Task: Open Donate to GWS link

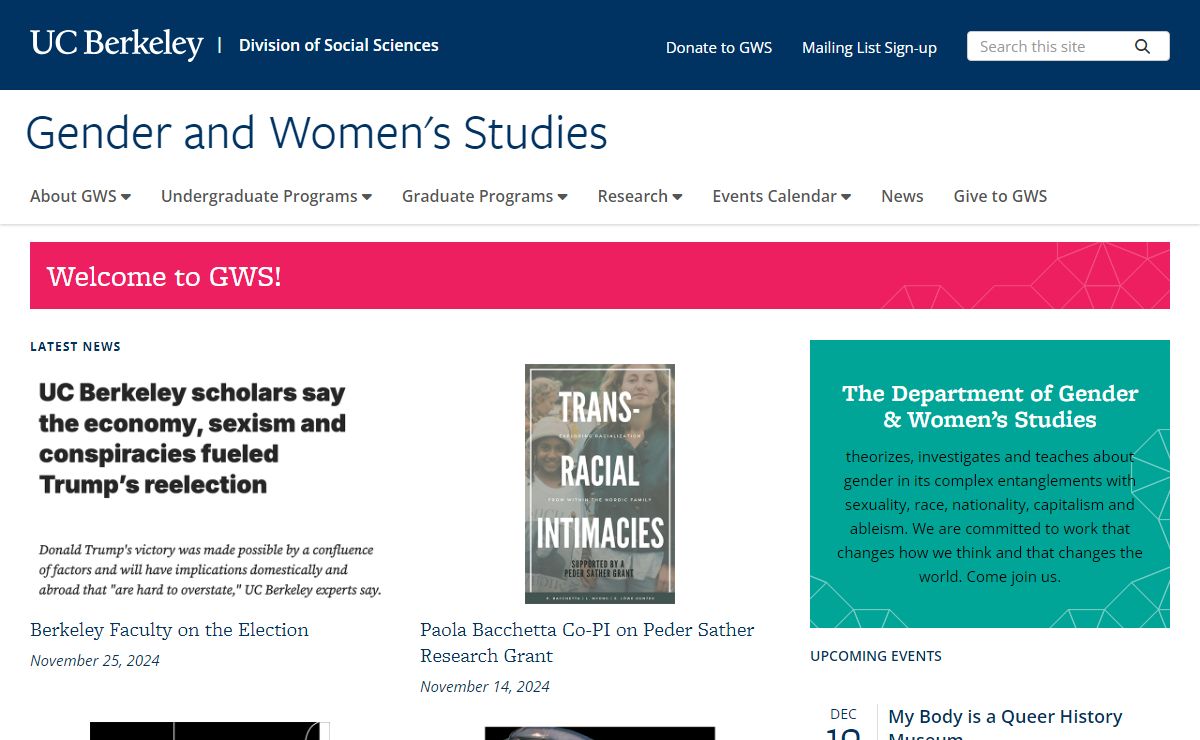Action: pyautogui.click(x=719, y=48)
